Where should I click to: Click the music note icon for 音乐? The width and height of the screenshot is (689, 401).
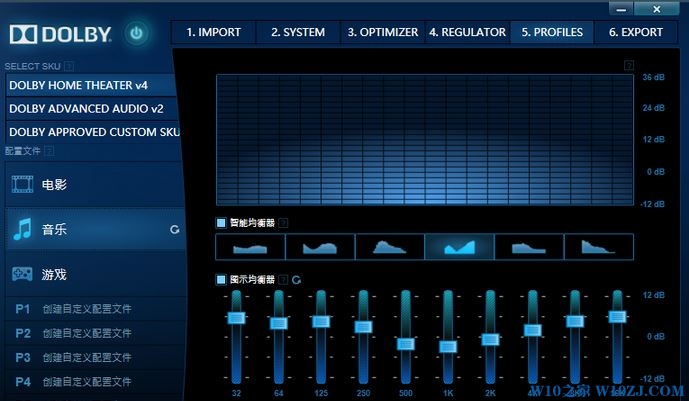[22, 229]
